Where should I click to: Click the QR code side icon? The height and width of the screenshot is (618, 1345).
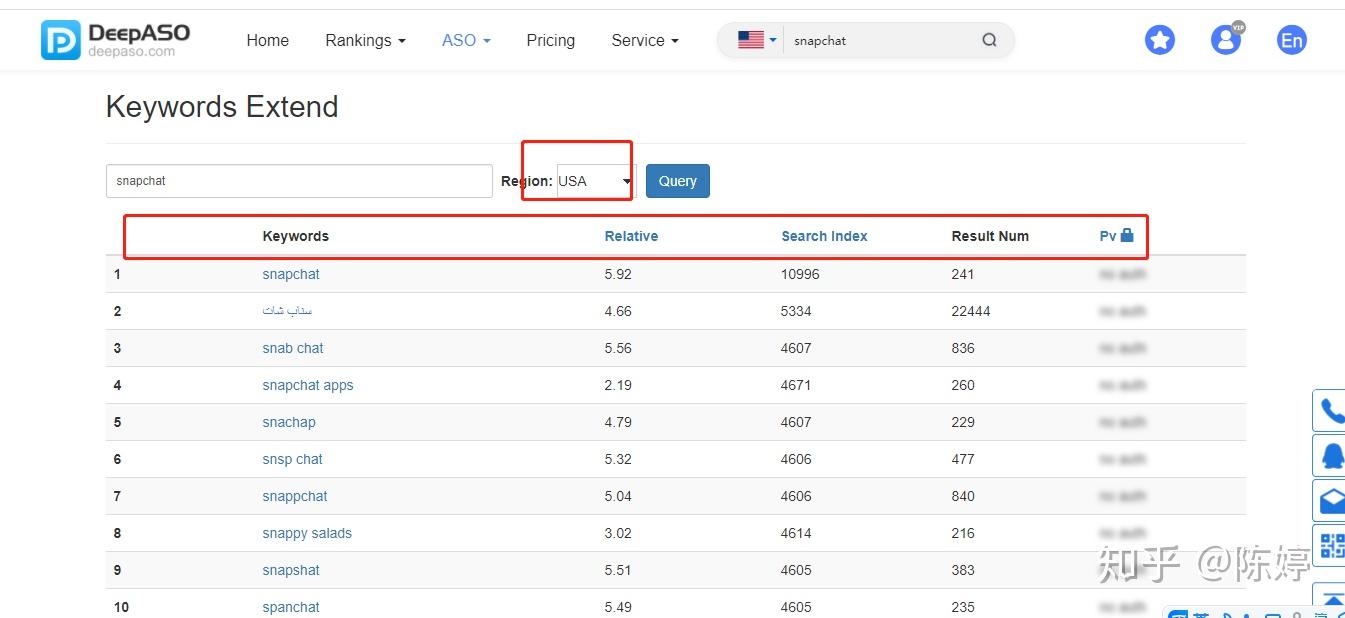pos(1330,545)
